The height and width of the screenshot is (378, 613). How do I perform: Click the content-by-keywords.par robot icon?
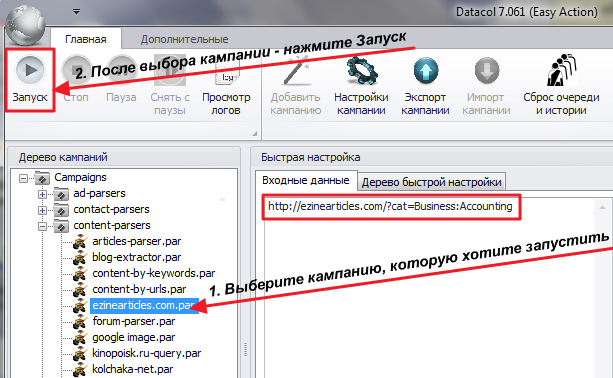click(x=80, y=274)
